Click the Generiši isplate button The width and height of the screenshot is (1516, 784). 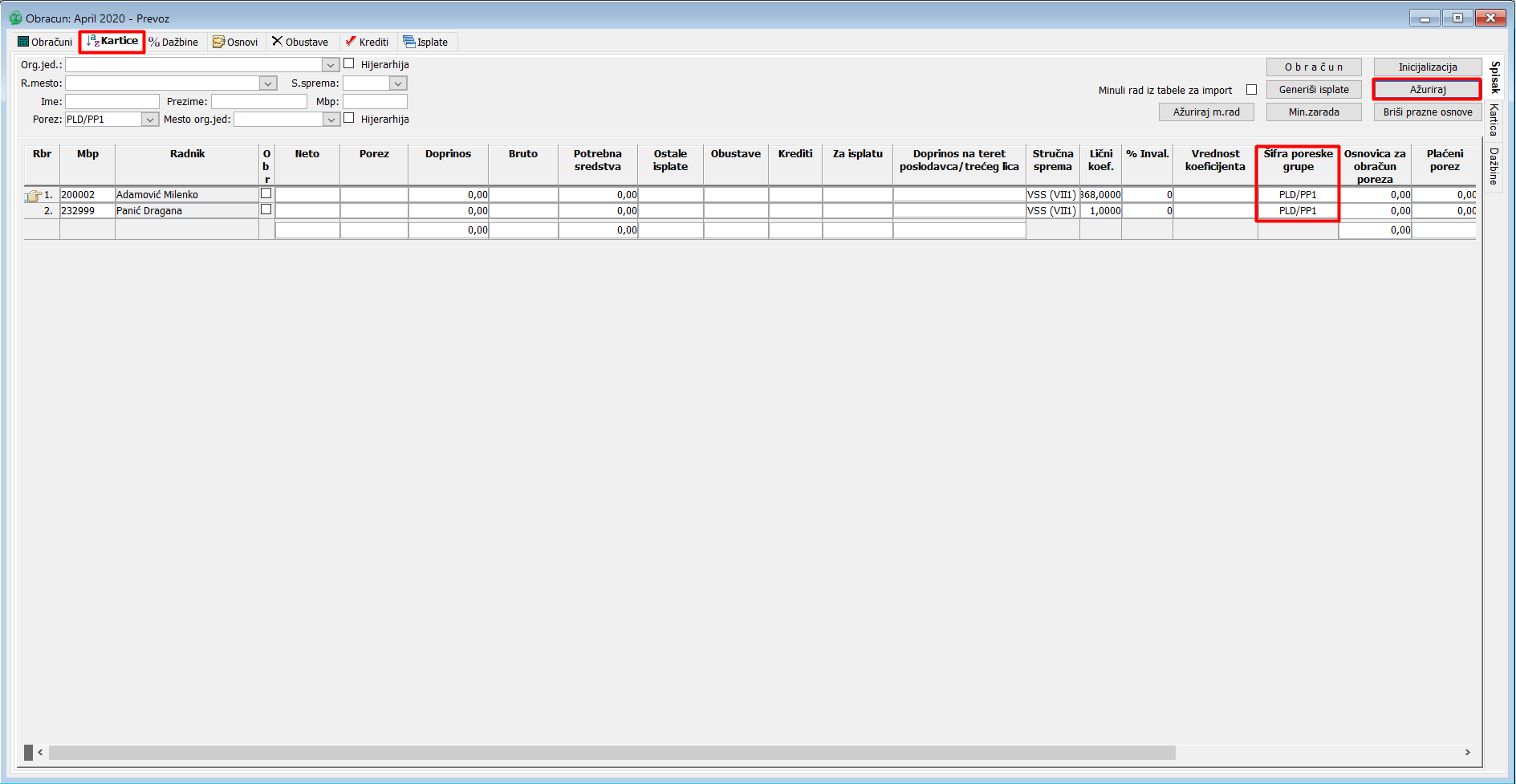pos(1313,90)
